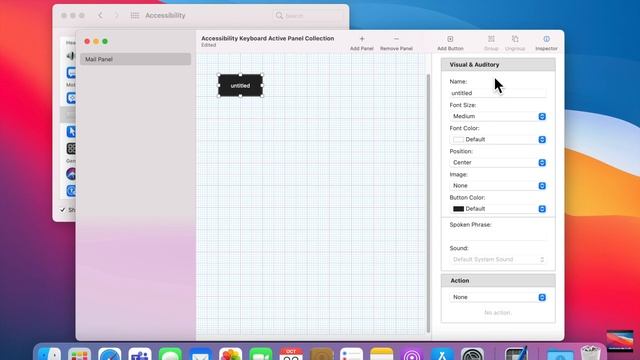The image size is (640, 360).
Task: Toggle Show Accessibility status checkbox in Accessibility window
Action: [62, 210]
